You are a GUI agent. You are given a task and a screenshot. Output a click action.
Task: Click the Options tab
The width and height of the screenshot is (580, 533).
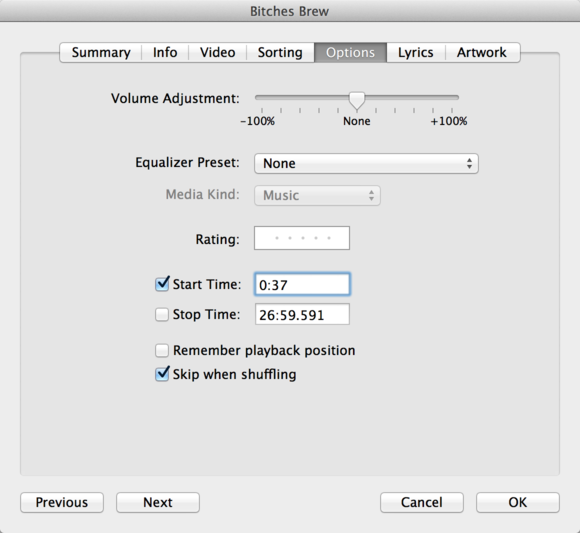[350, 53]
